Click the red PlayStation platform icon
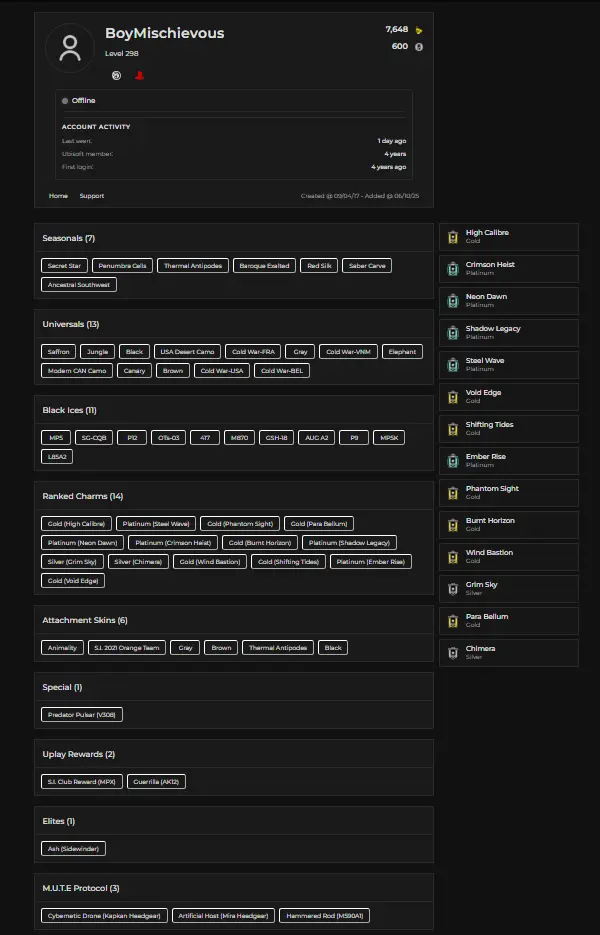 [x=139, y=75]
